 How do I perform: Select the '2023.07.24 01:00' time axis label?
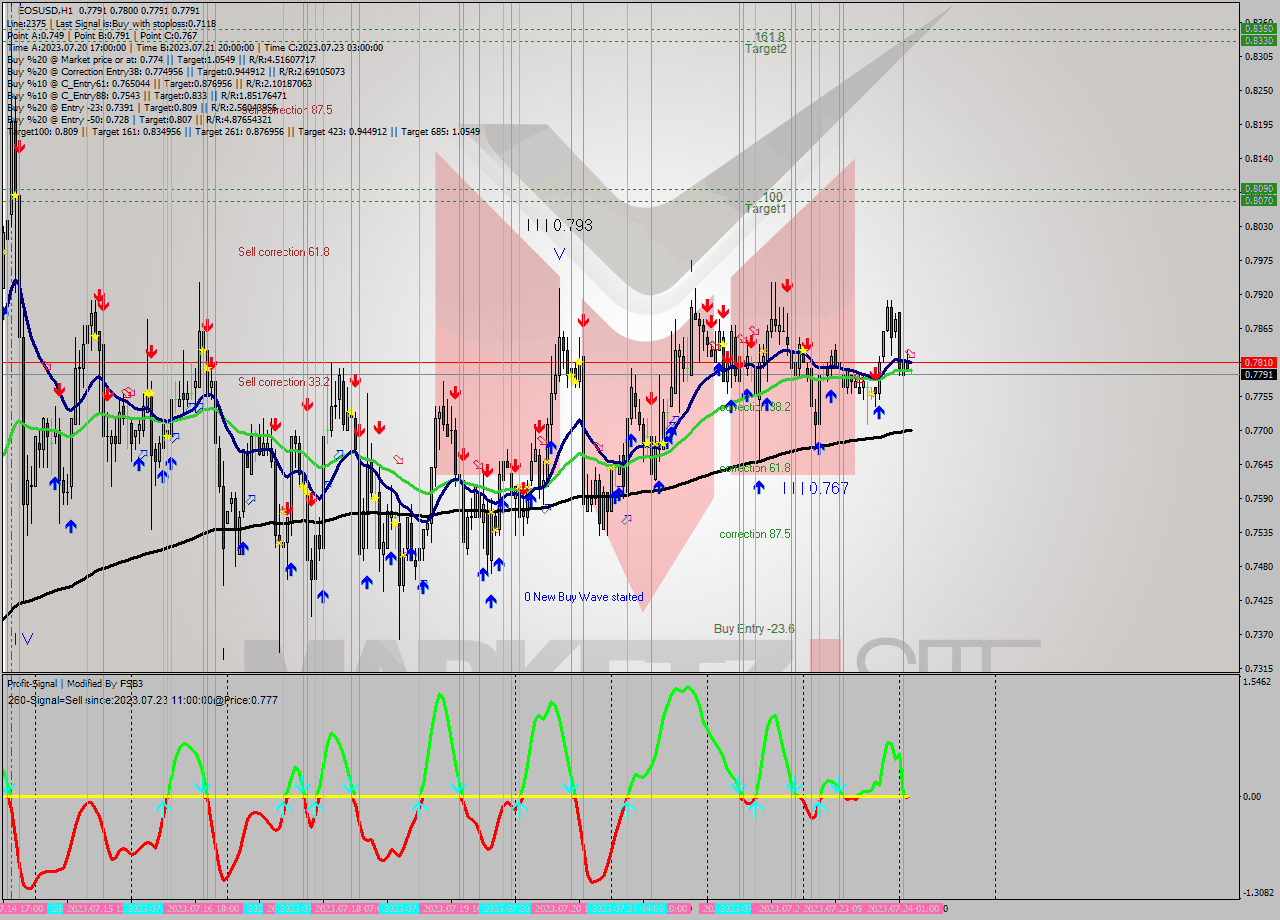click(x=903, y=908)
